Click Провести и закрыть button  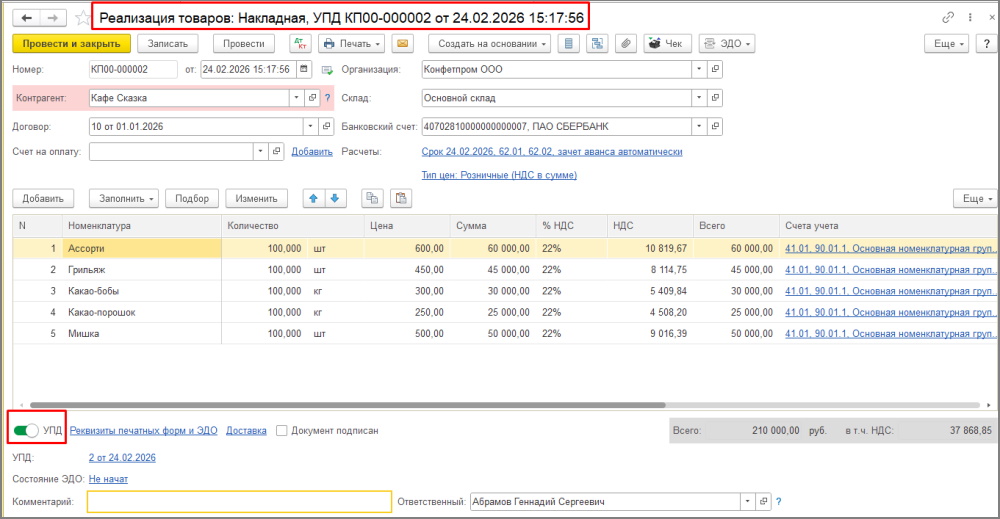tap(71, 44)
